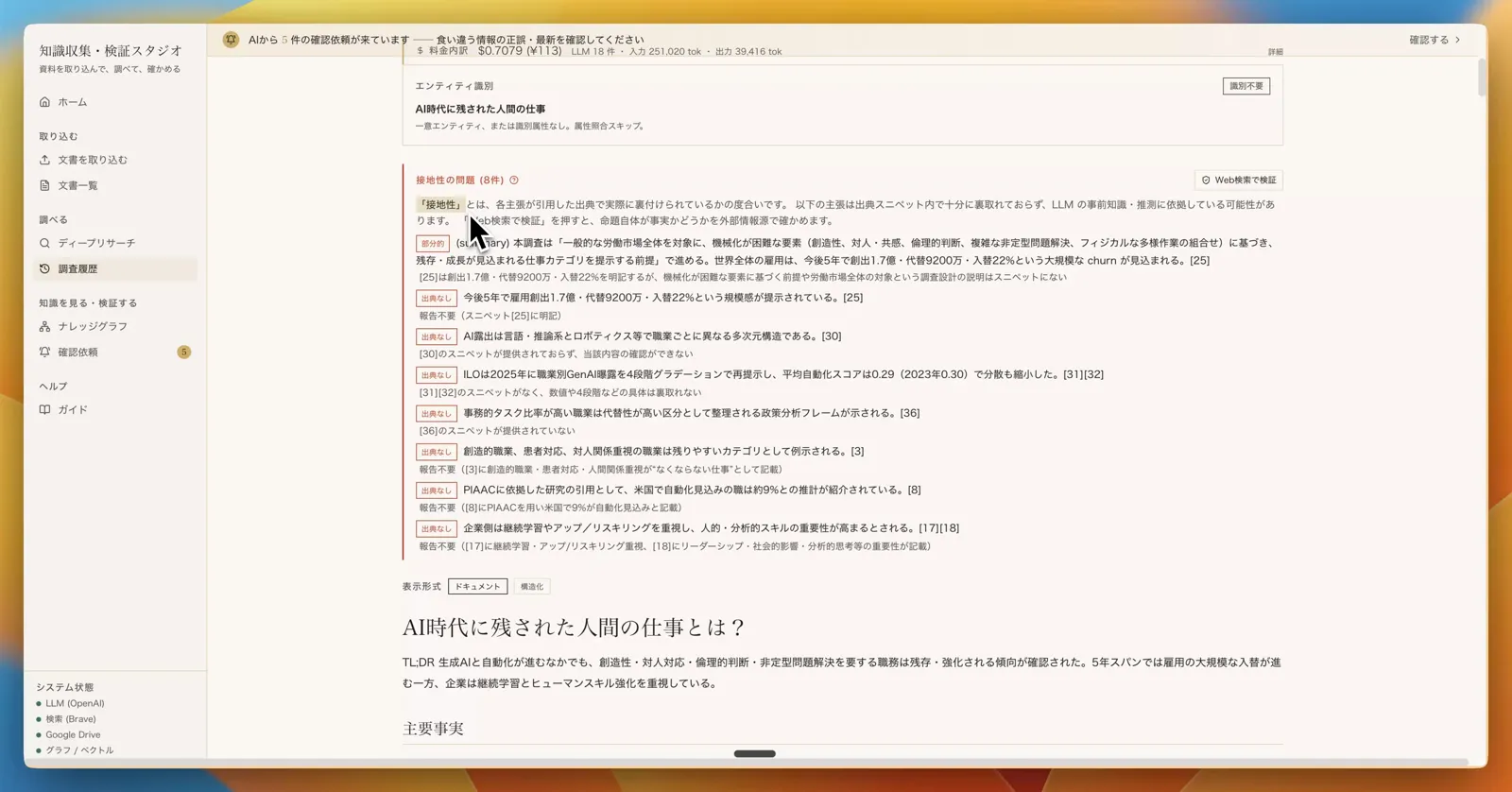The height and width of the screenshot is (792, 1512).
Task: Click the chevron arrow next to 確認する
Action: (x=1458, y=40)
